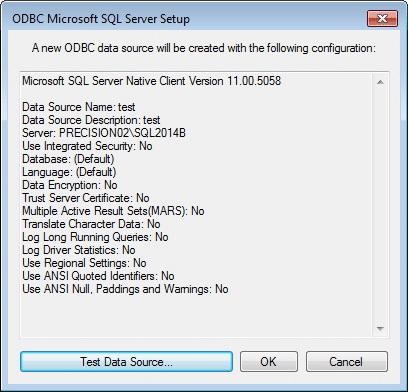Click the 'Multiple Active Result Sets(MARS): No' line
408x392 pixels.
pyautogui.click(x=113, y=211)
